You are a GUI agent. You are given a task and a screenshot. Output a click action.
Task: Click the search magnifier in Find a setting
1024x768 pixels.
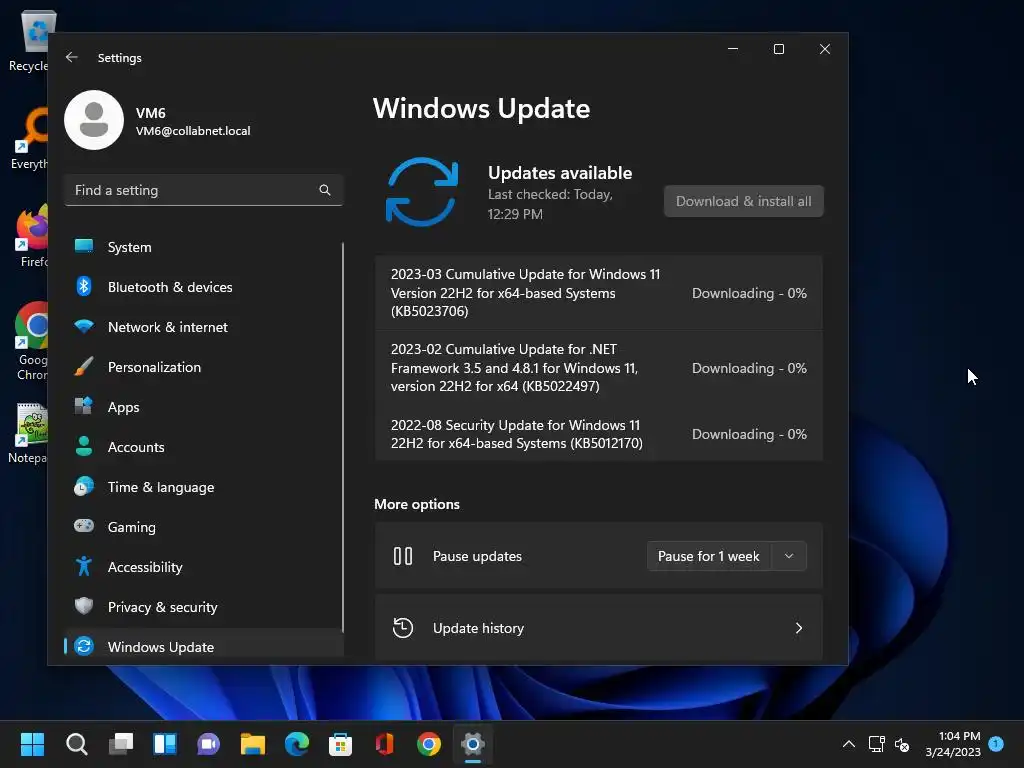coord(325,190)
